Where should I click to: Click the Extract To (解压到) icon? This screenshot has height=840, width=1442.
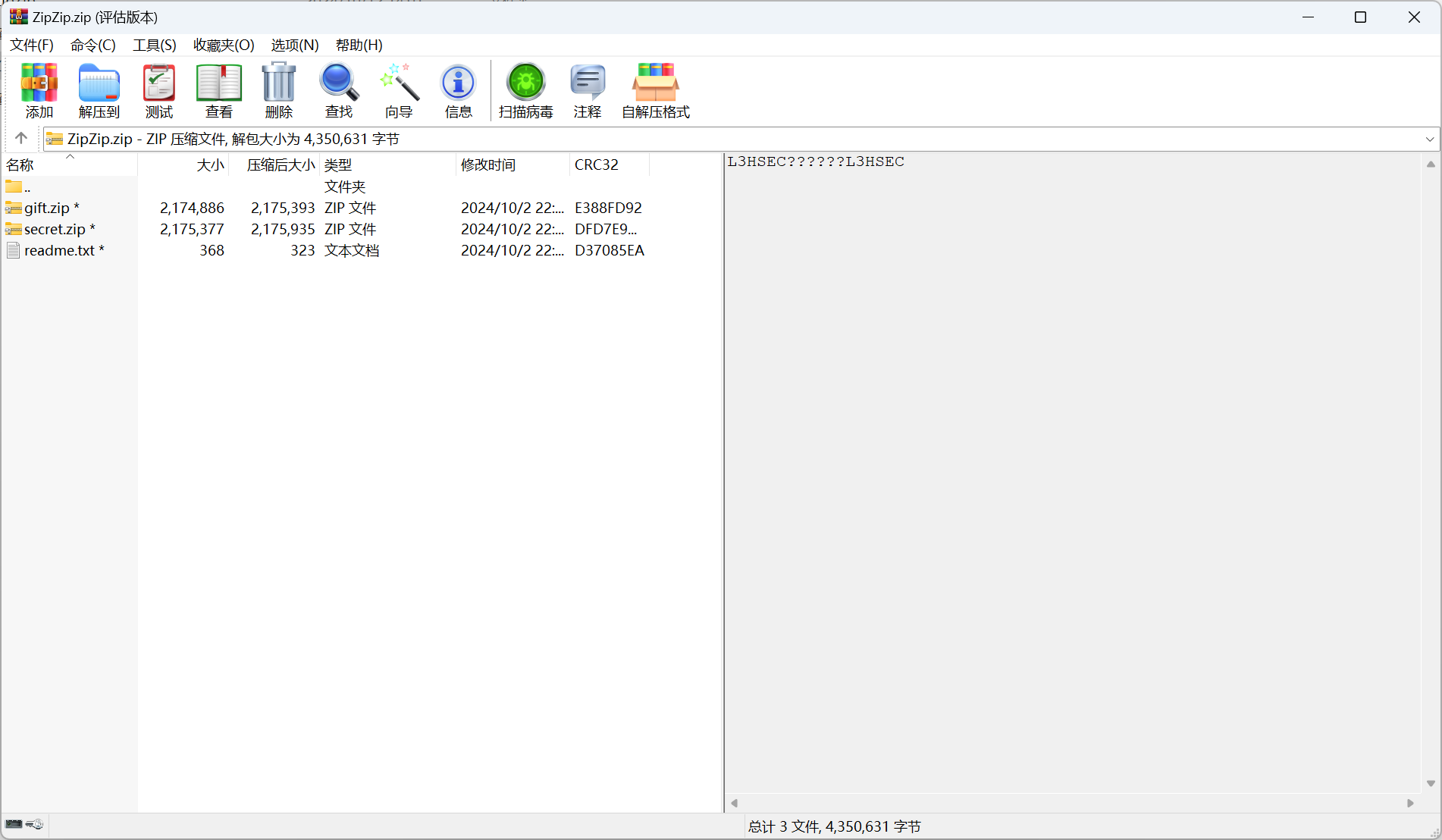[99, 90]
